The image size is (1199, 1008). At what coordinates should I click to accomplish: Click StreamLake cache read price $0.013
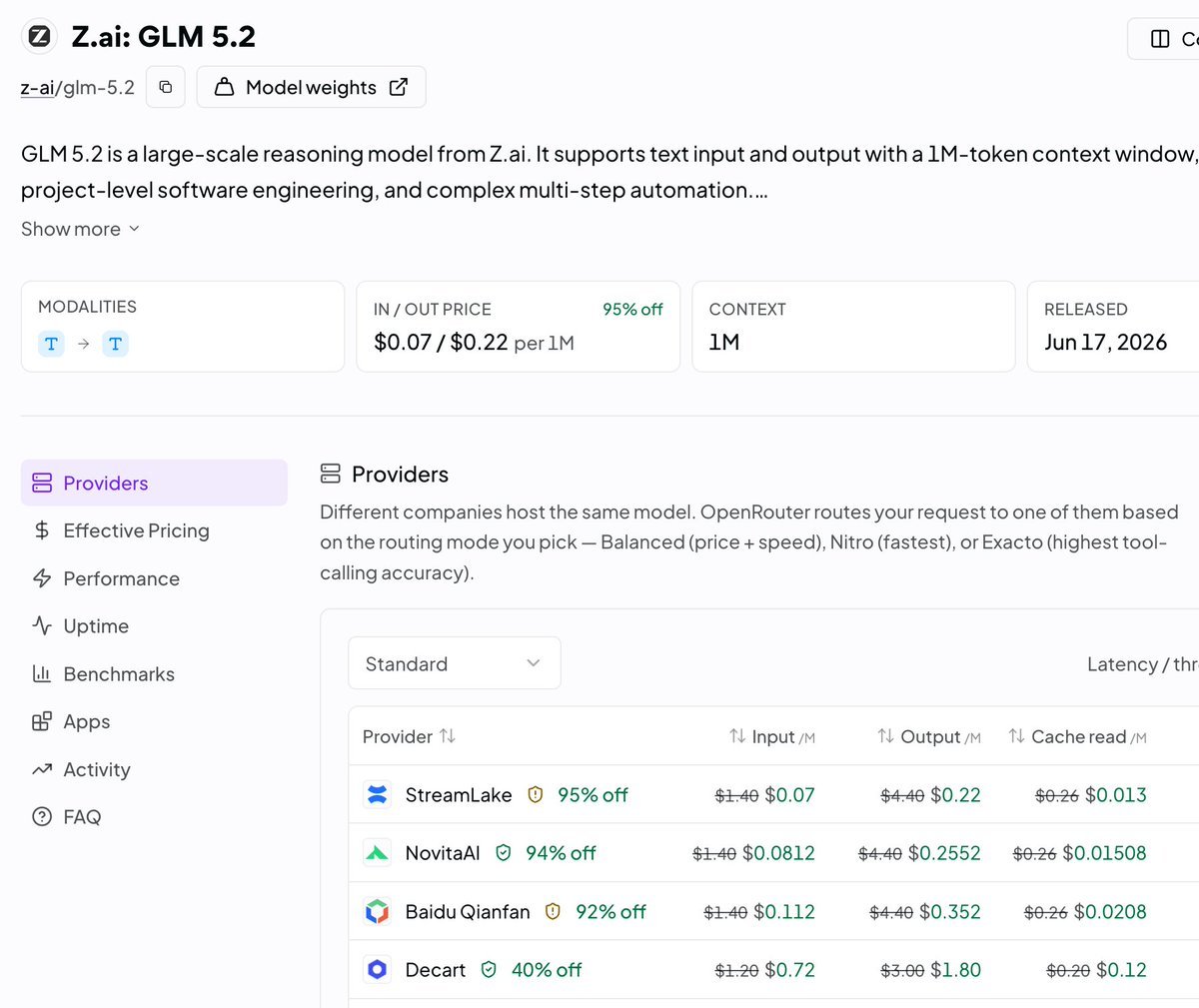[1115, 795]
